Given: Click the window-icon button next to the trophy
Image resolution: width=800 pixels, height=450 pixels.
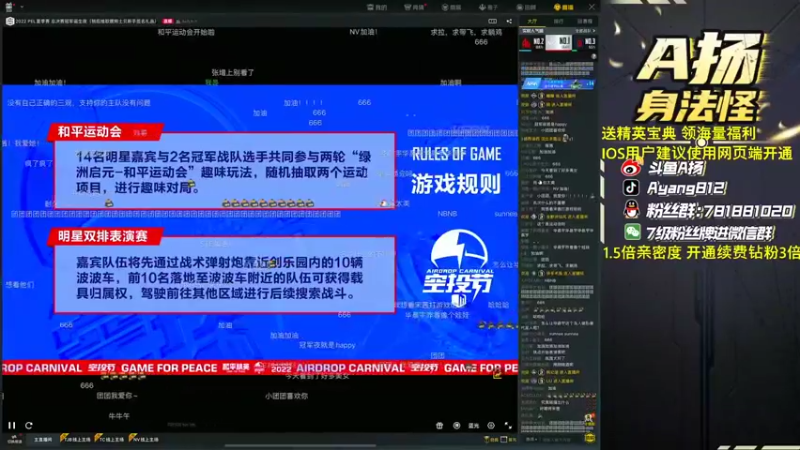Looking at the screenshot, I should (508, 439).
